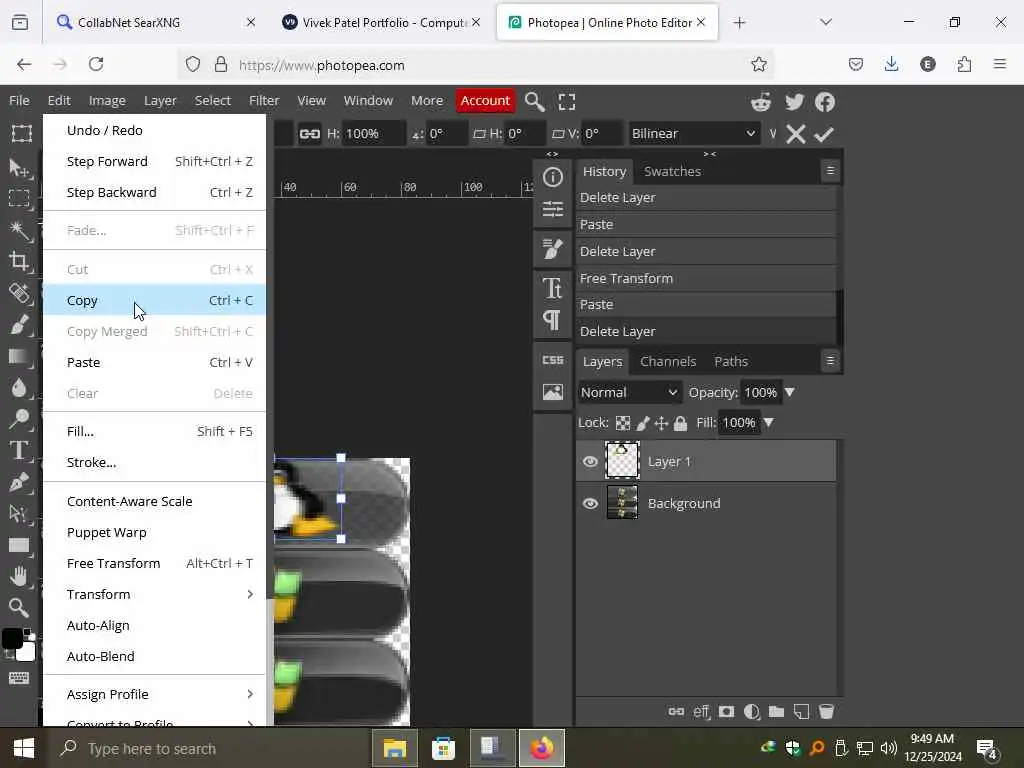This screenshot has width=1024, height=768.
Task: Select the Rectangle shape tool
Action: (20, 545)
